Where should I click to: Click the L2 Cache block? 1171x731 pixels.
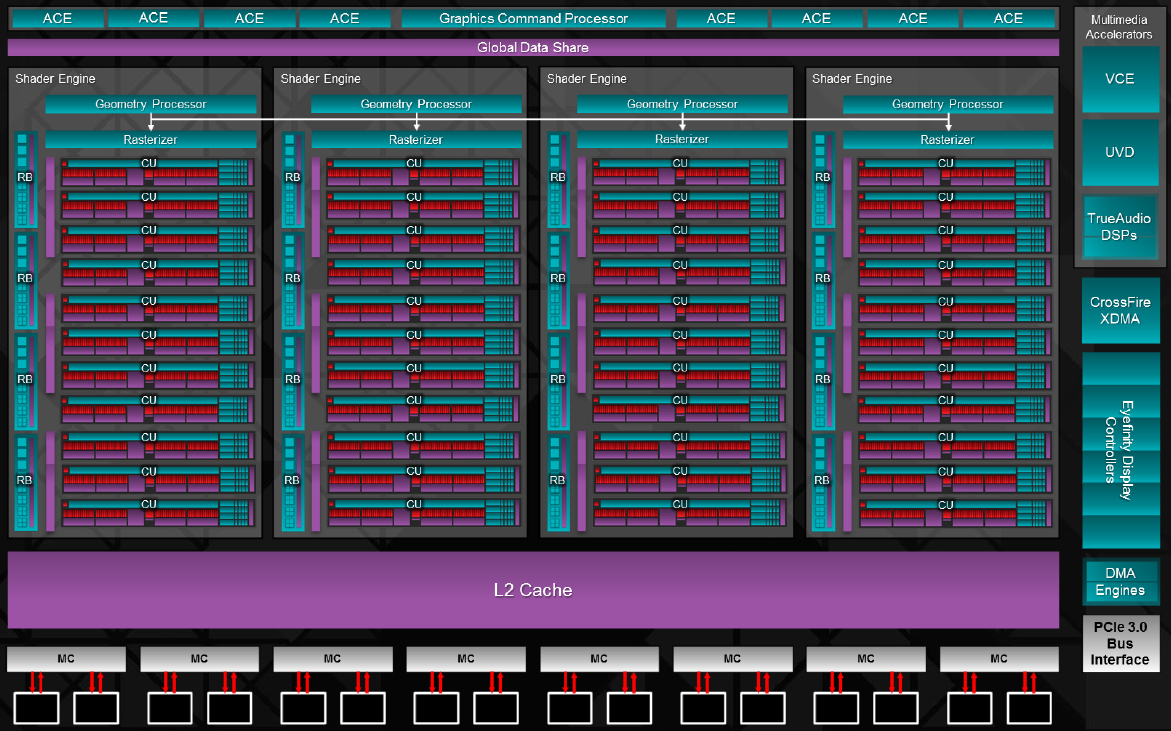532,590
